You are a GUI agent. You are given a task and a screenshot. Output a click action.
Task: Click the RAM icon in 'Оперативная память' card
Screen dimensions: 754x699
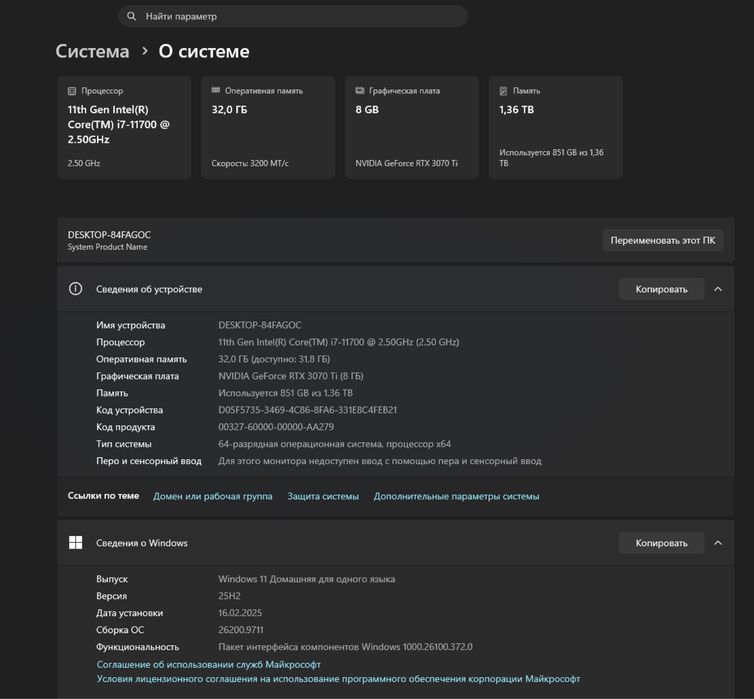pyautogui.click(x=215, y=90)
